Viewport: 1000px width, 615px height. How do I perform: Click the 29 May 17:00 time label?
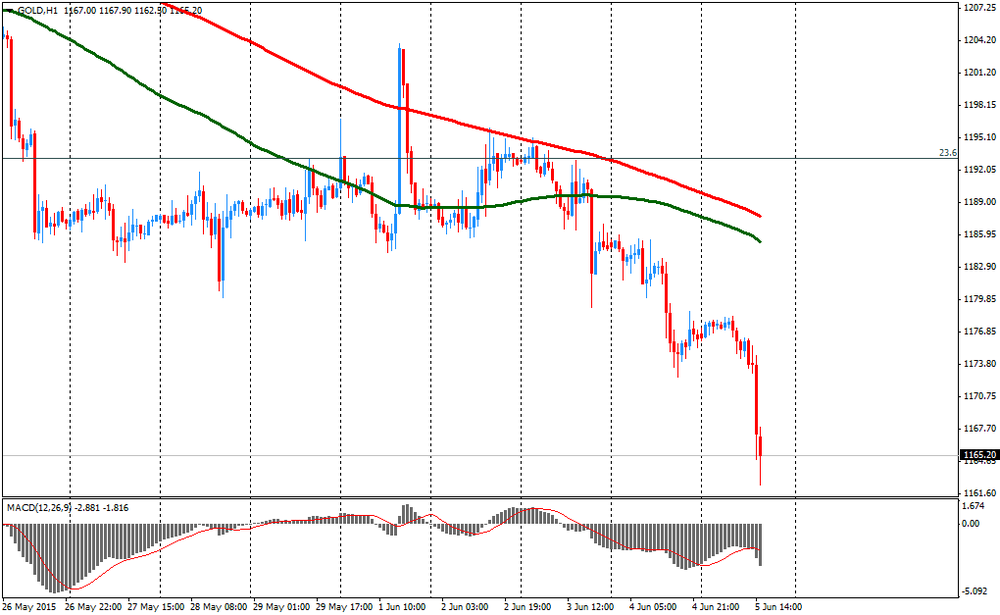[x=344, y=607]
